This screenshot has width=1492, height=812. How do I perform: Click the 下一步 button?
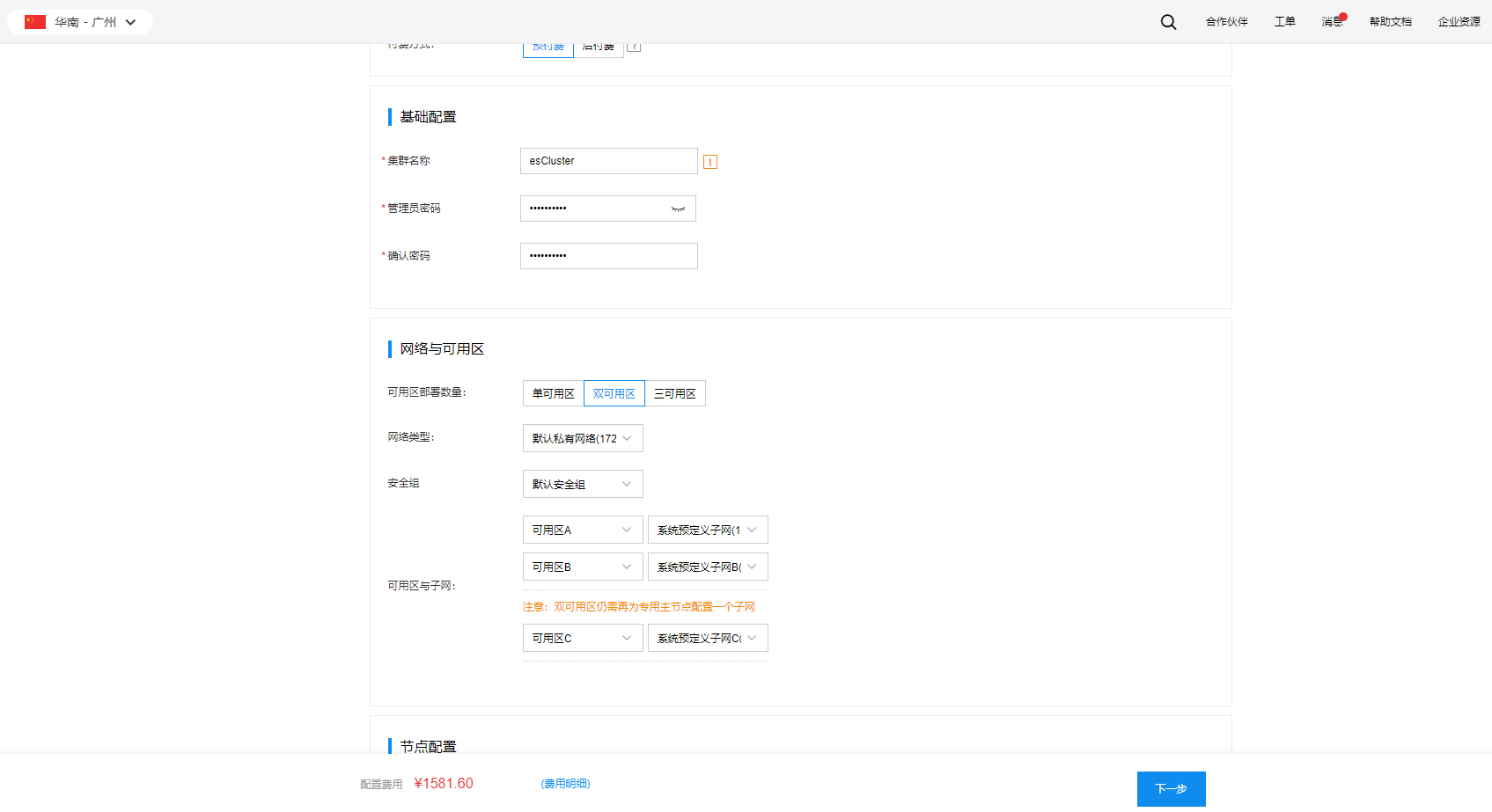coord(1171,788)
